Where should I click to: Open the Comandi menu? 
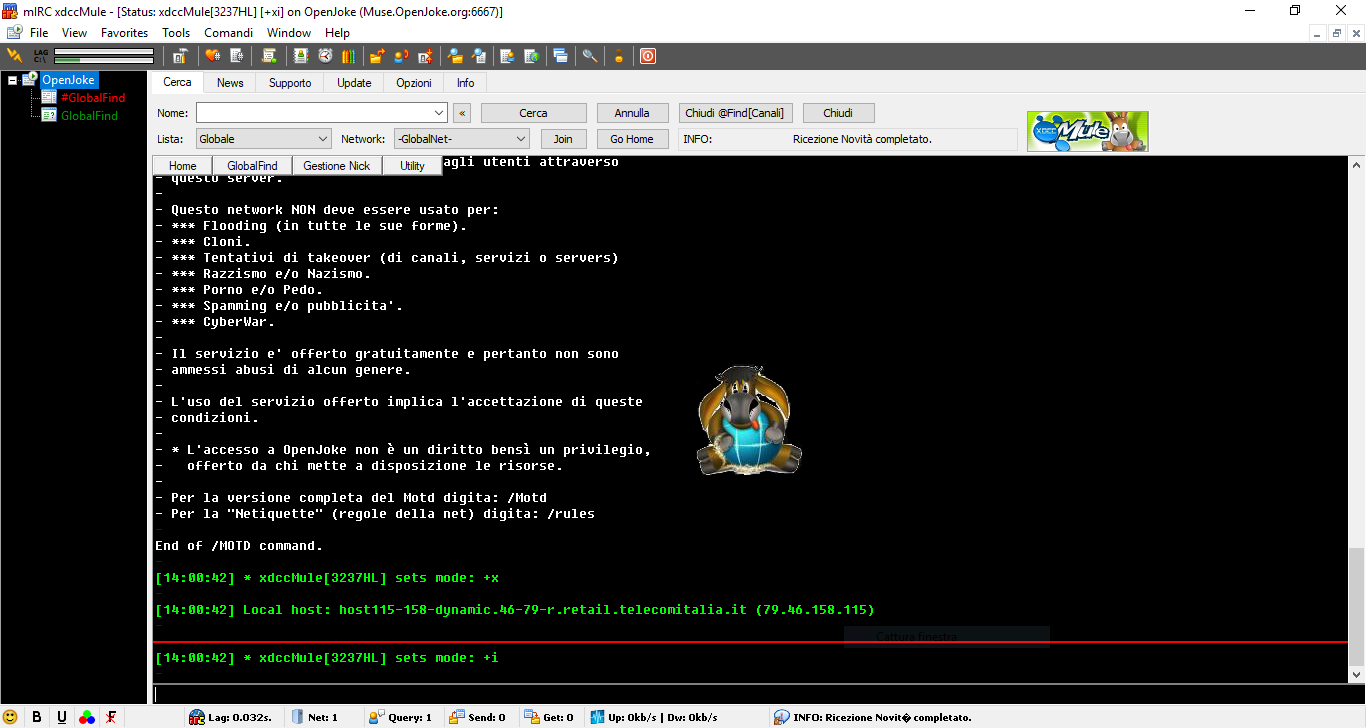coord(229,33)
